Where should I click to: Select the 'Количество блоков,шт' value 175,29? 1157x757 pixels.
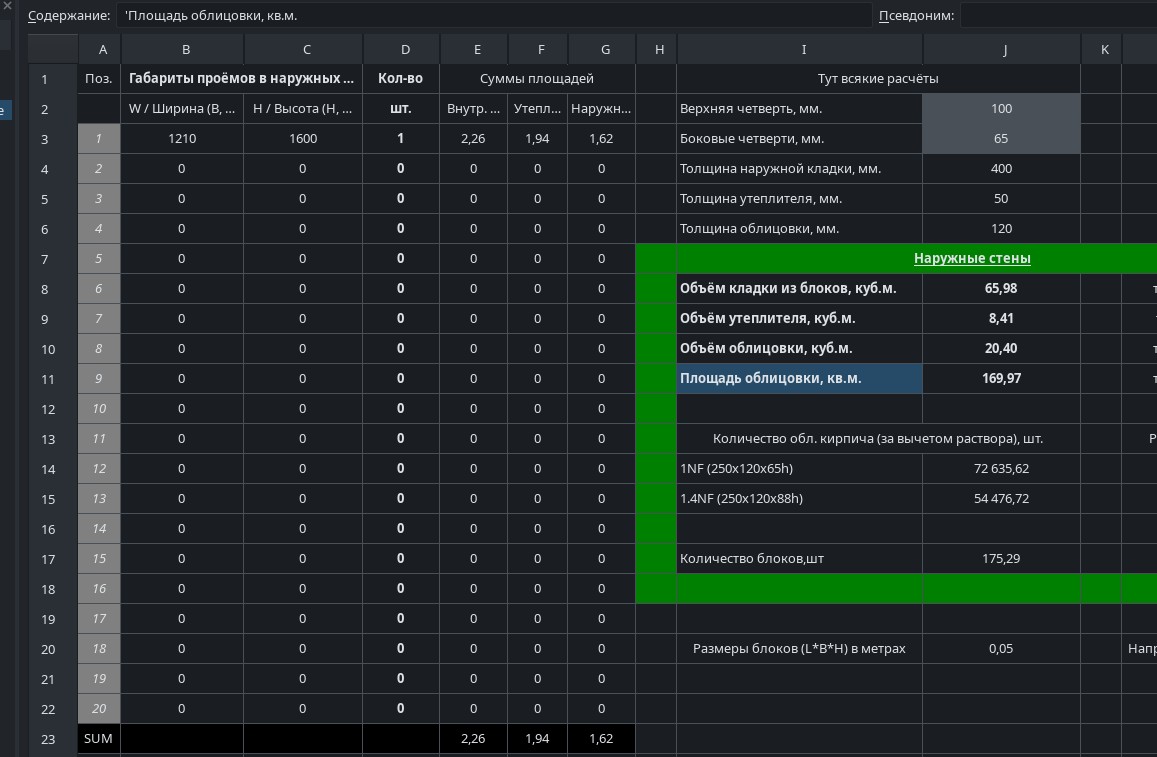pyautogui.click(x=1001, y=559)
